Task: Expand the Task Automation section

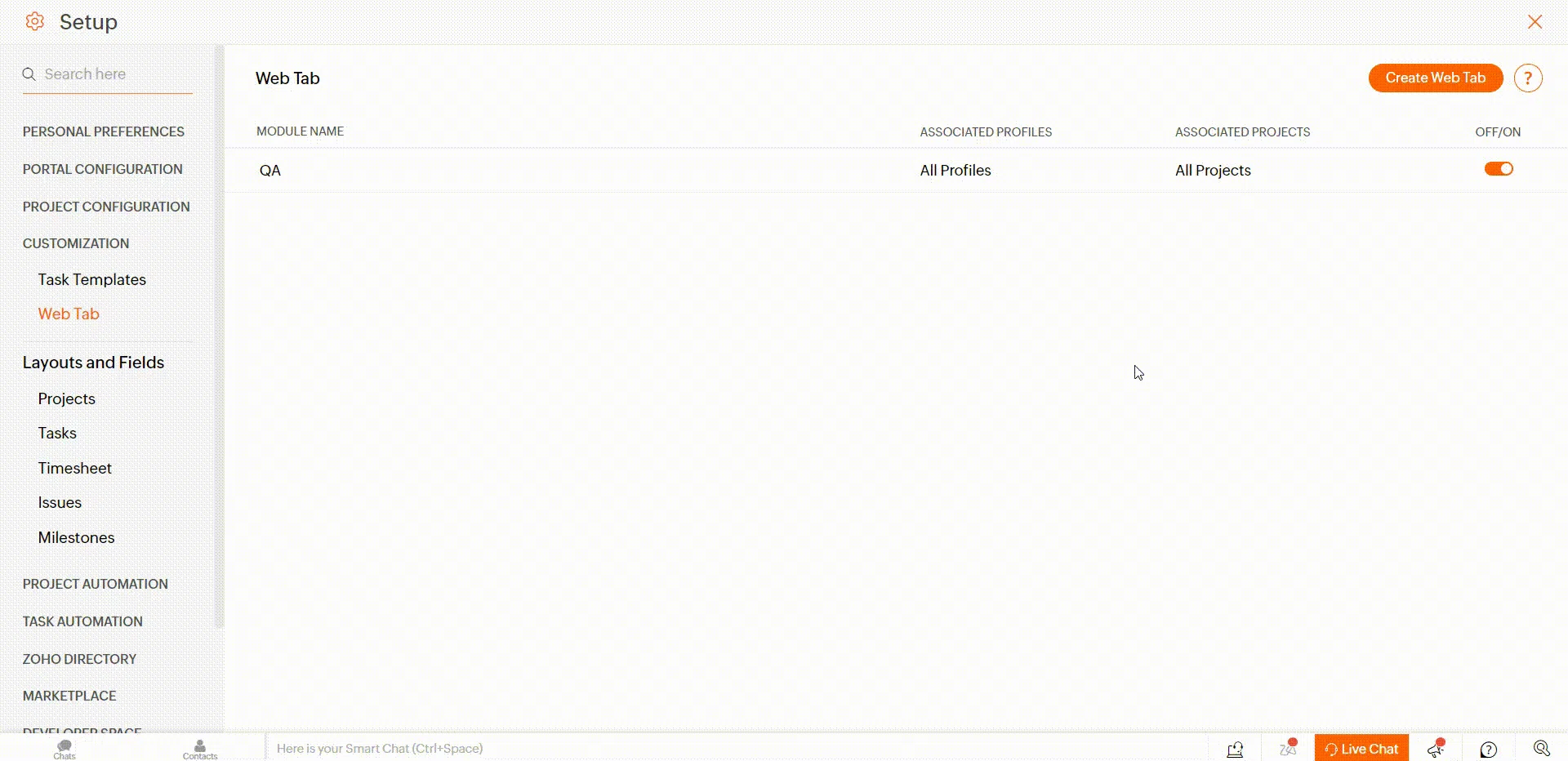Action: 82,621
